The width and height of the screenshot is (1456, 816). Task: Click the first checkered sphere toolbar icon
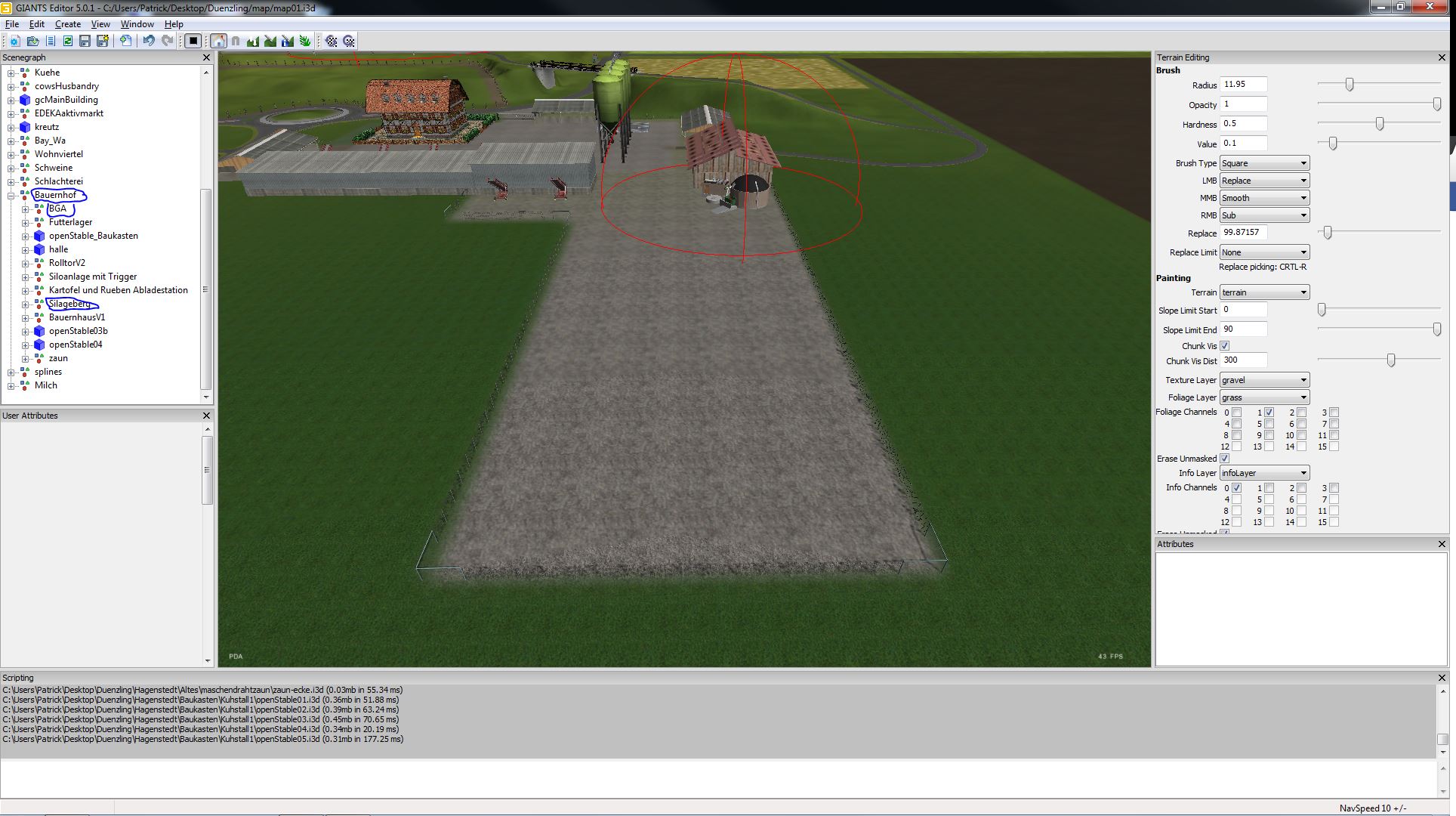pyautogui.click(x=332, y=41)
